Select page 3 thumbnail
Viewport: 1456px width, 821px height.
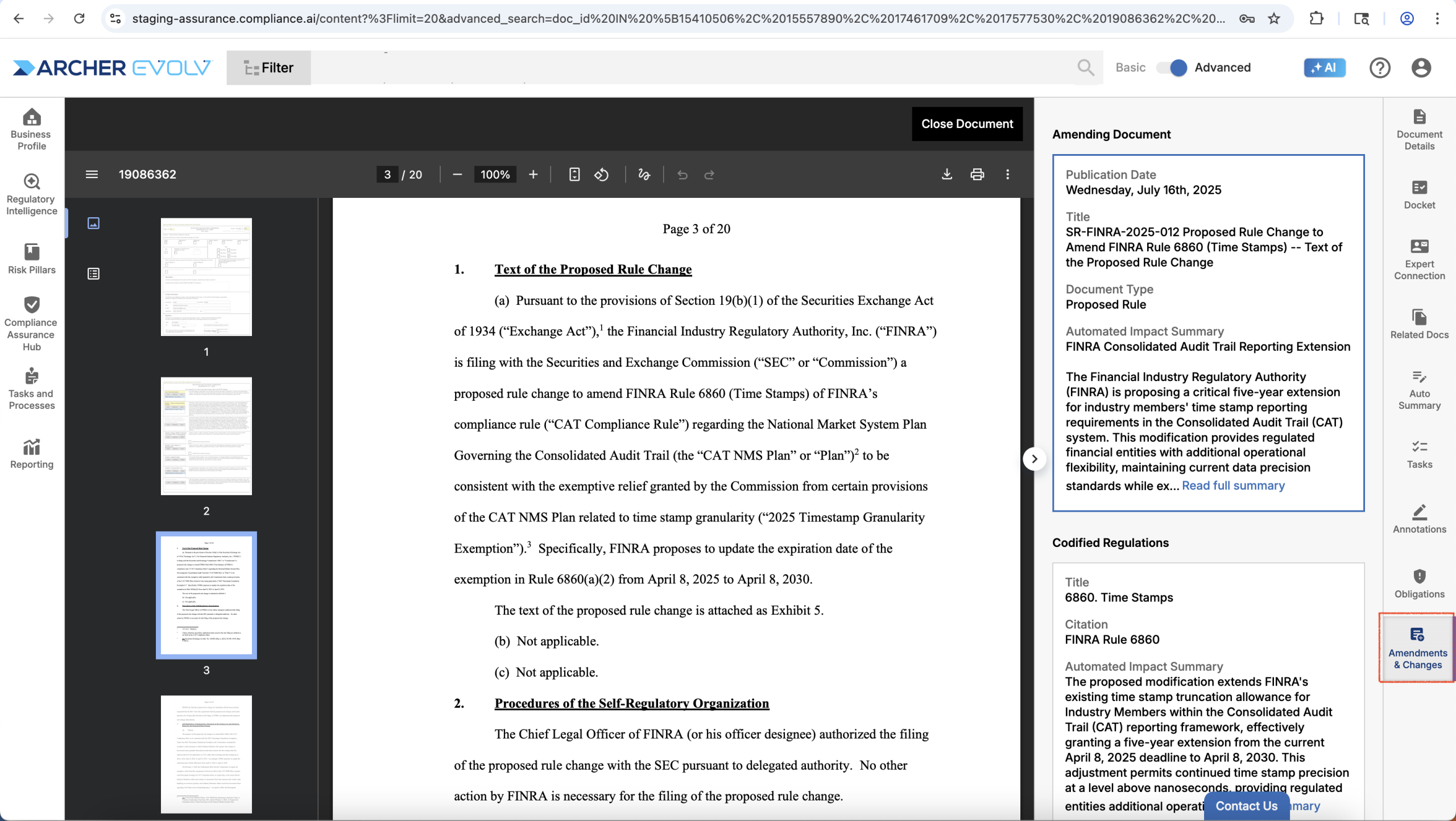point(206,595)
